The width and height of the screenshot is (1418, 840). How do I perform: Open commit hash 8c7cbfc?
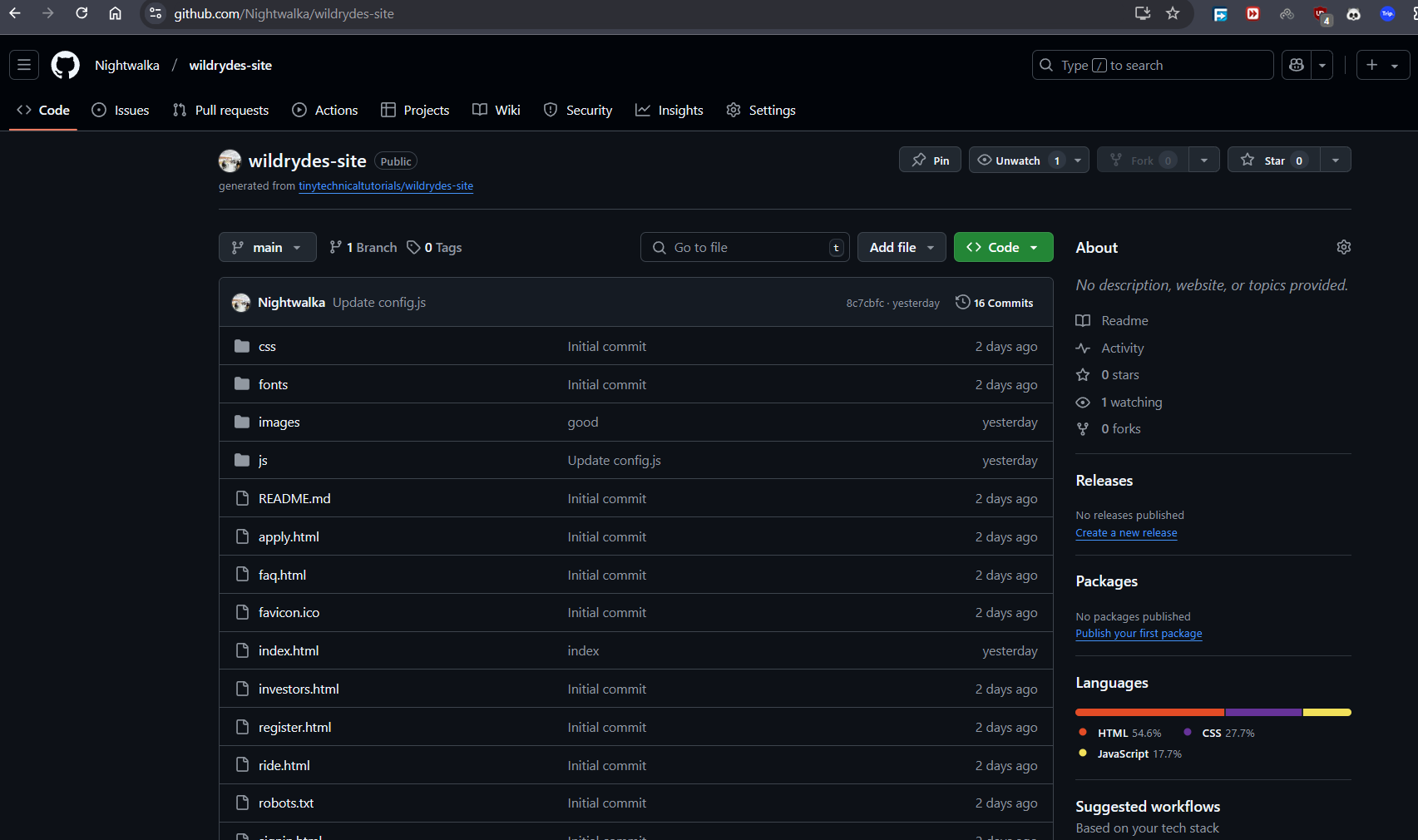click(865, 303)
